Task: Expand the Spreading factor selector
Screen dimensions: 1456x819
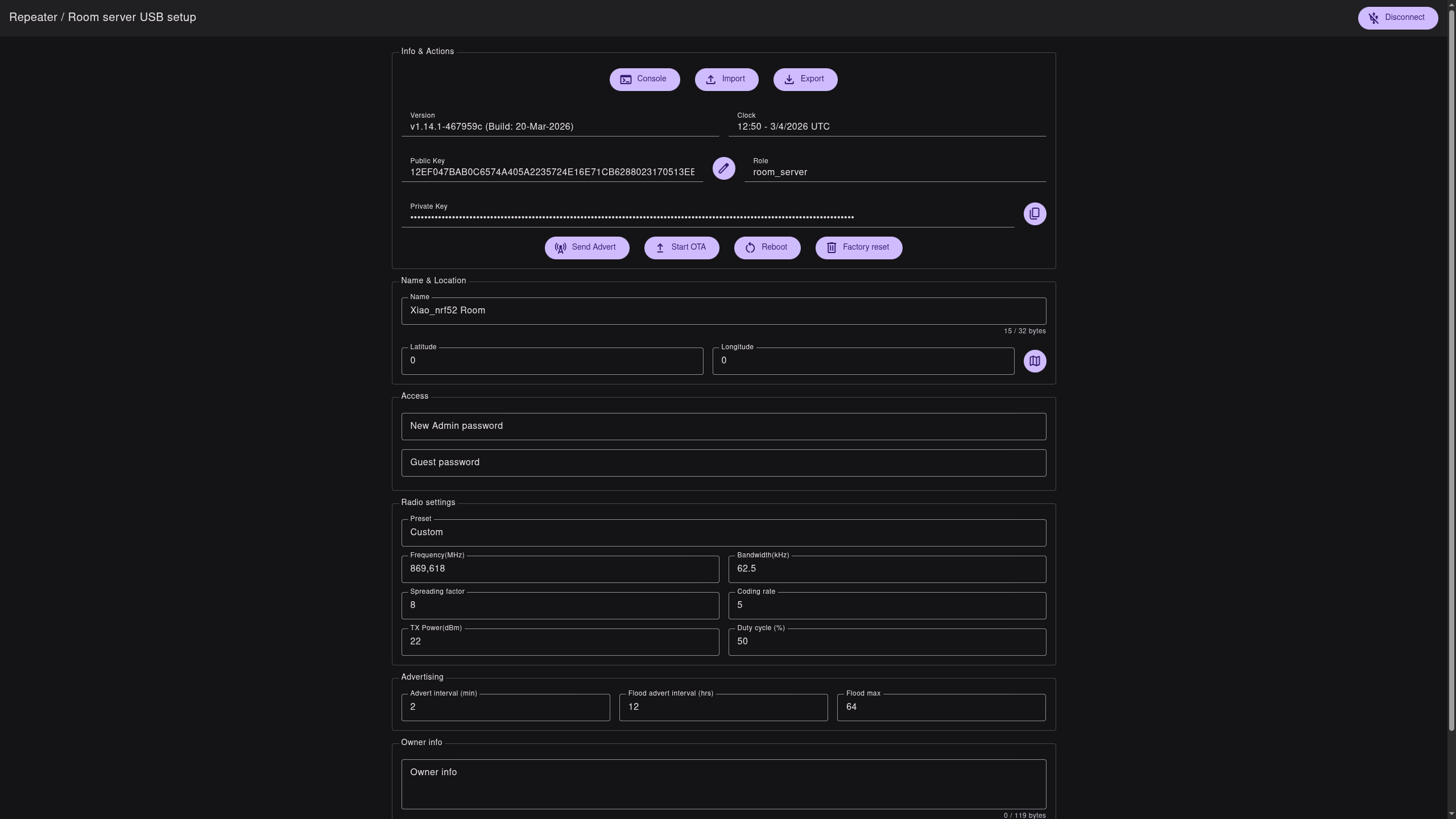Action: click(560, 606)
